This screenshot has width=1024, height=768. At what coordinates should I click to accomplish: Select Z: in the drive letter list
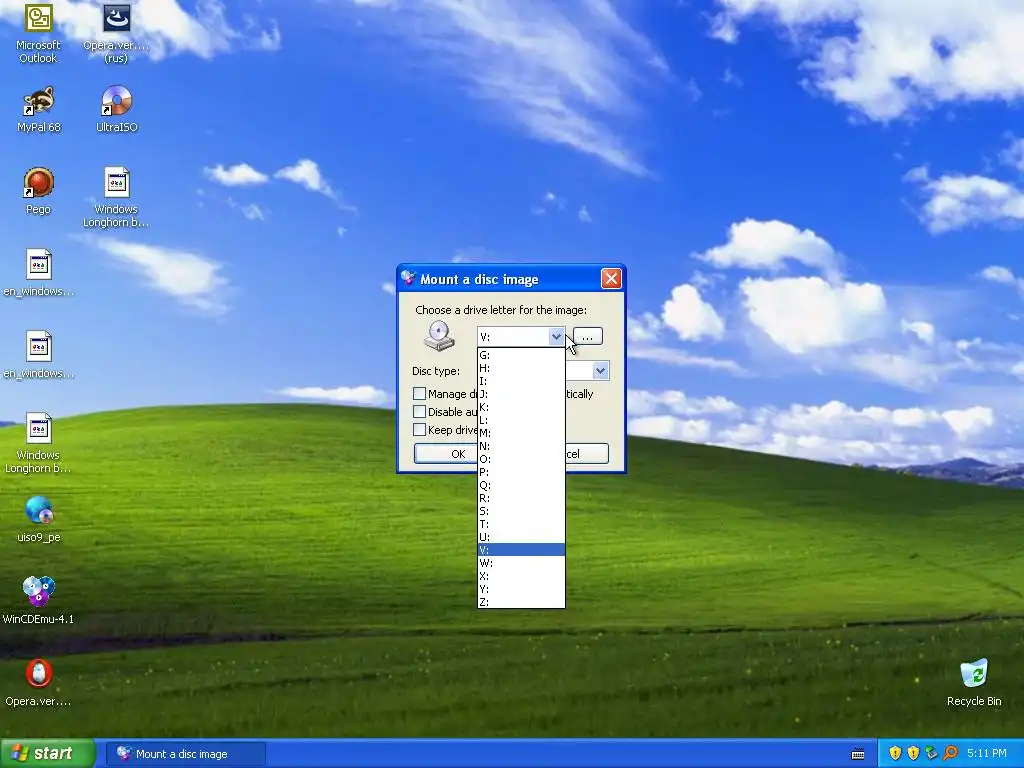click(521, 601)
